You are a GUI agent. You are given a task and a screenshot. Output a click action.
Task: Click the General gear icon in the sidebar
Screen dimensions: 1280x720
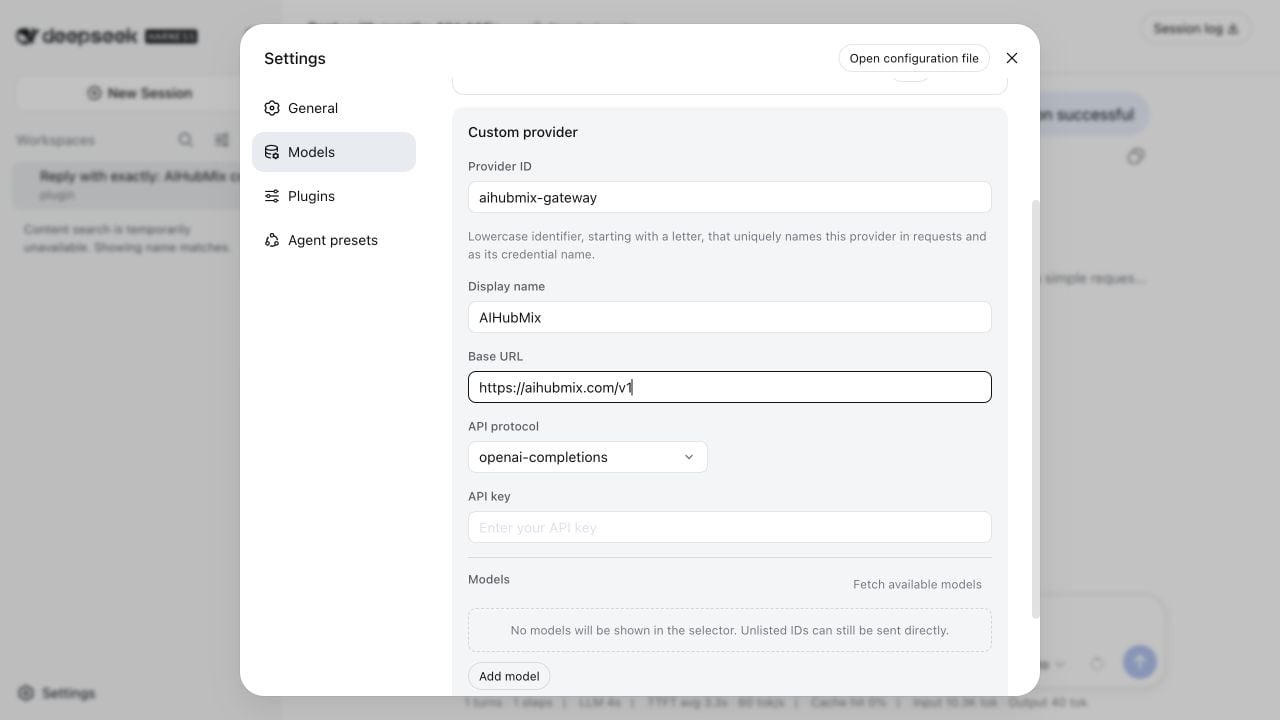[x=272, y=108]
